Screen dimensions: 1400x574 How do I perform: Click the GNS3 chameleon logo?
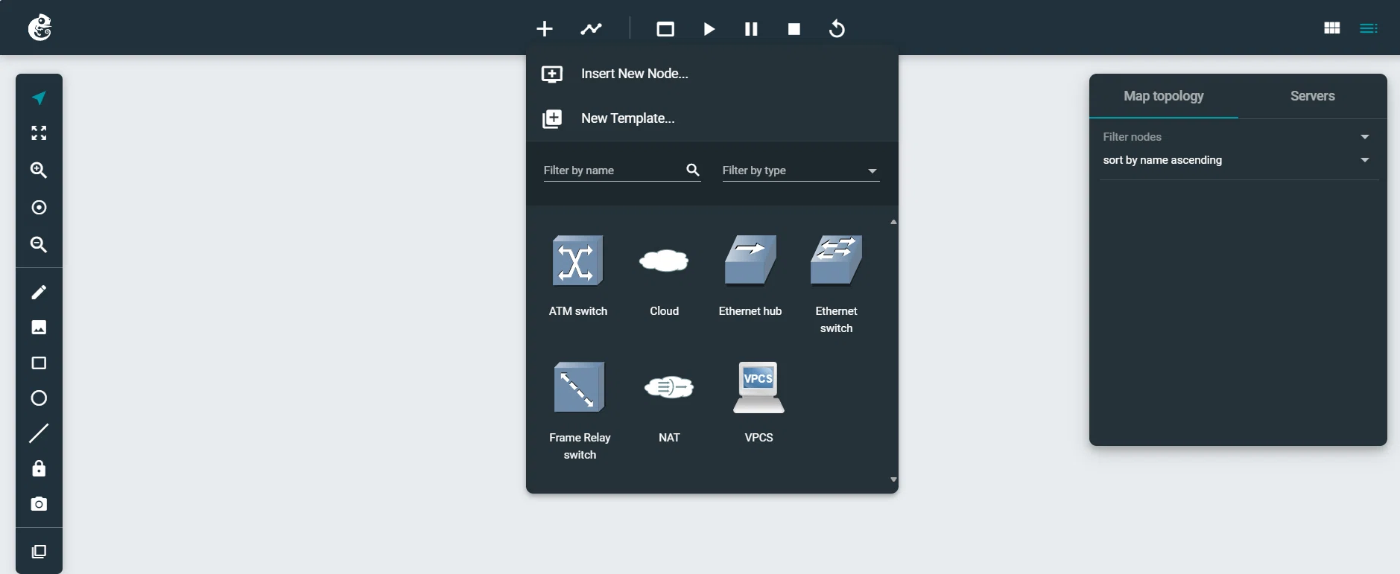point(39,28)
